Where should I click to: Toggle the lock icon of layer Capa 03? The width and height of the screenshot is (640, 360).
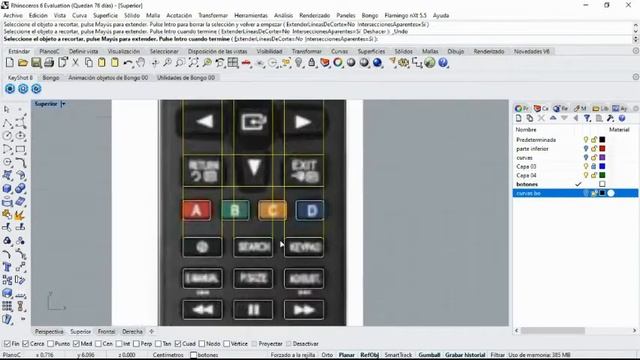click(594, 167)
